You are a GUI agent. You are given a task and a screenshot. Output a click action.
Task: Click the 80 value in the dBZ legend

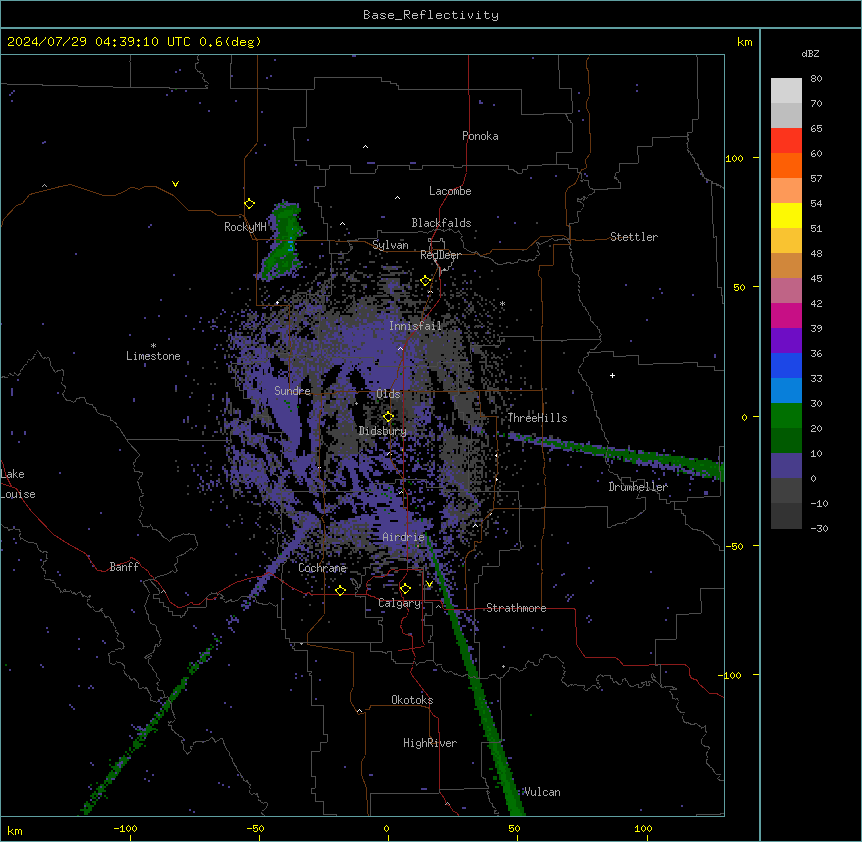pyautogui.click(x=816, y=78)
